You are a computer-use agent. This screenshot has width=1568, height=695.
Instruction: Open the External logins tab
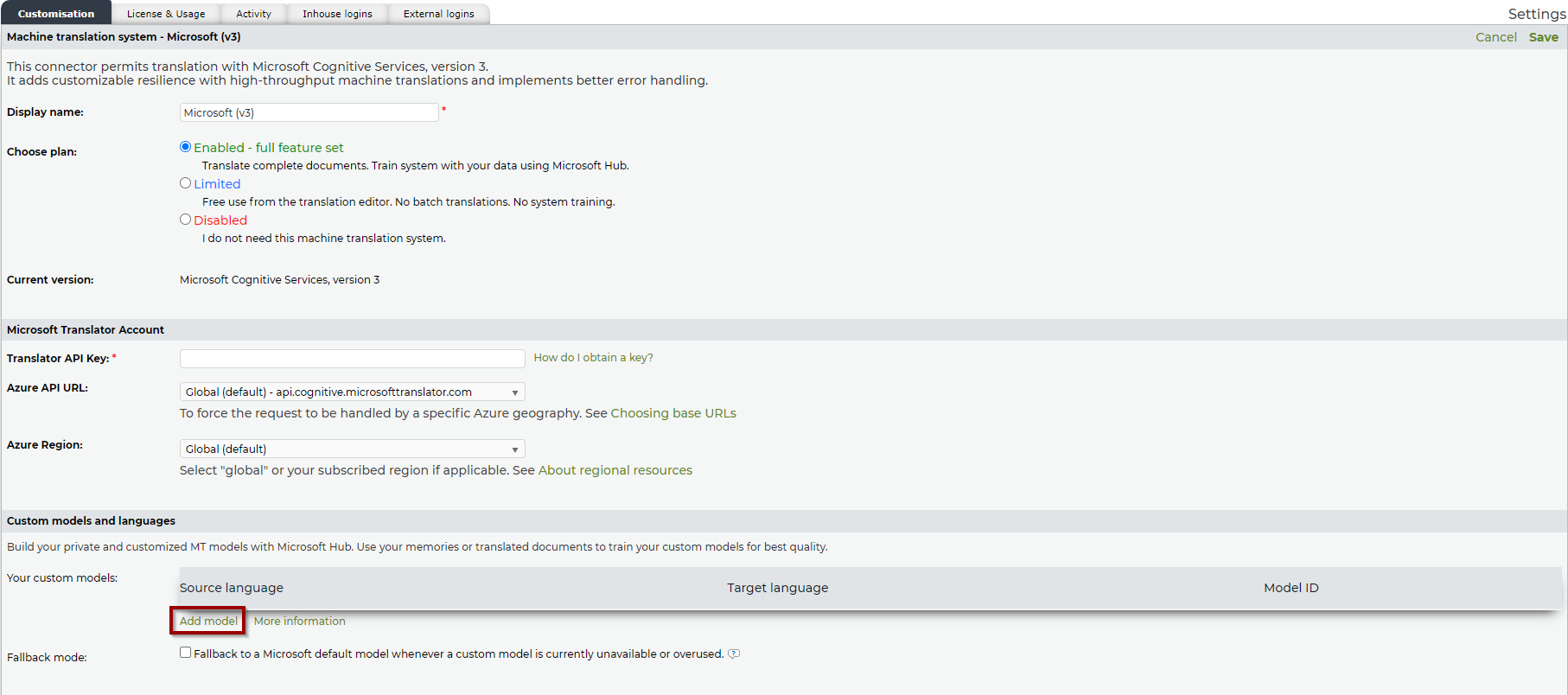[438, 14]
